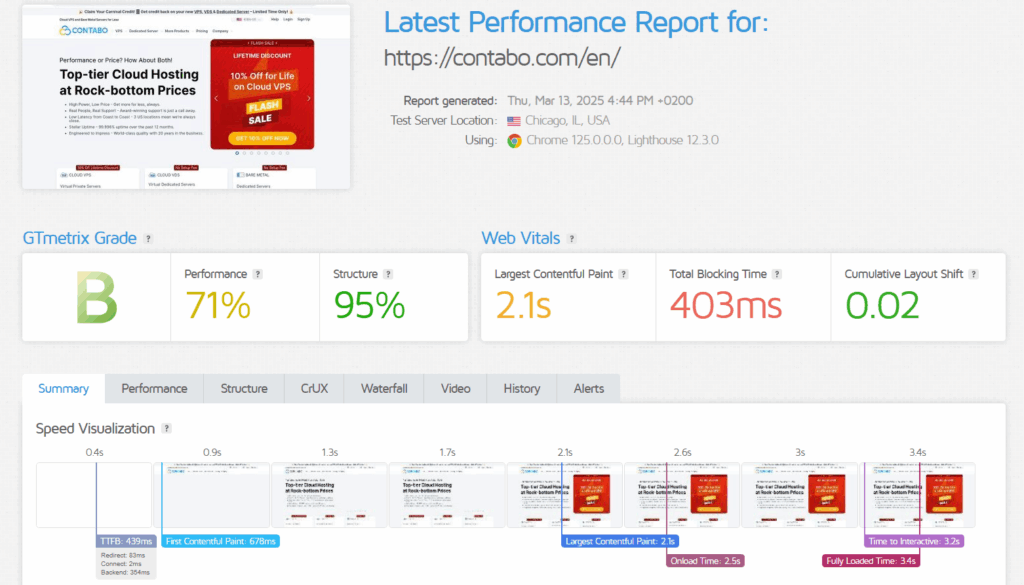Click the Speed Visualization help icon

pyautogui.click(x=167, y=428)
